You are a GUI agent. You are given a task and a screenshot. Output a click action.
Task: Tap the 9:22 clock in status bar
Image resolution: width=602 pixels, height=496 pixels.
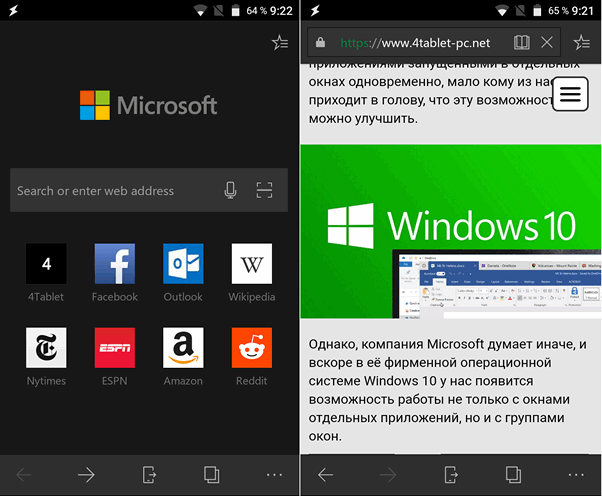coord(281,11)
